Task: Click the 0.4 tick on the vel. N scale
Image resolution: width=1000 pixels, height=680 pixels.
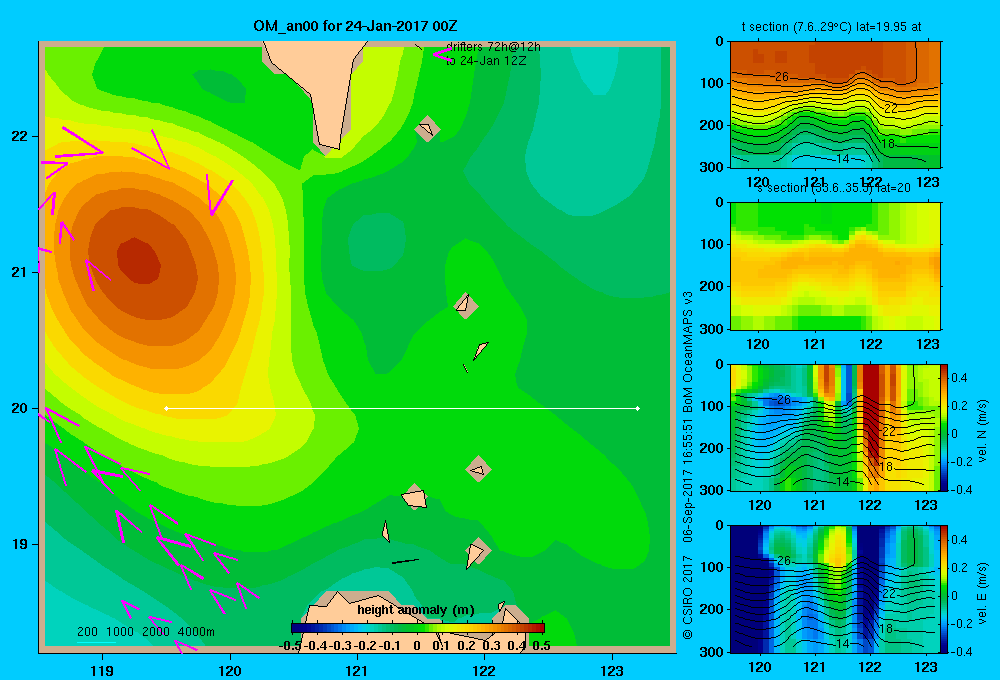Action: coord(959,378)
